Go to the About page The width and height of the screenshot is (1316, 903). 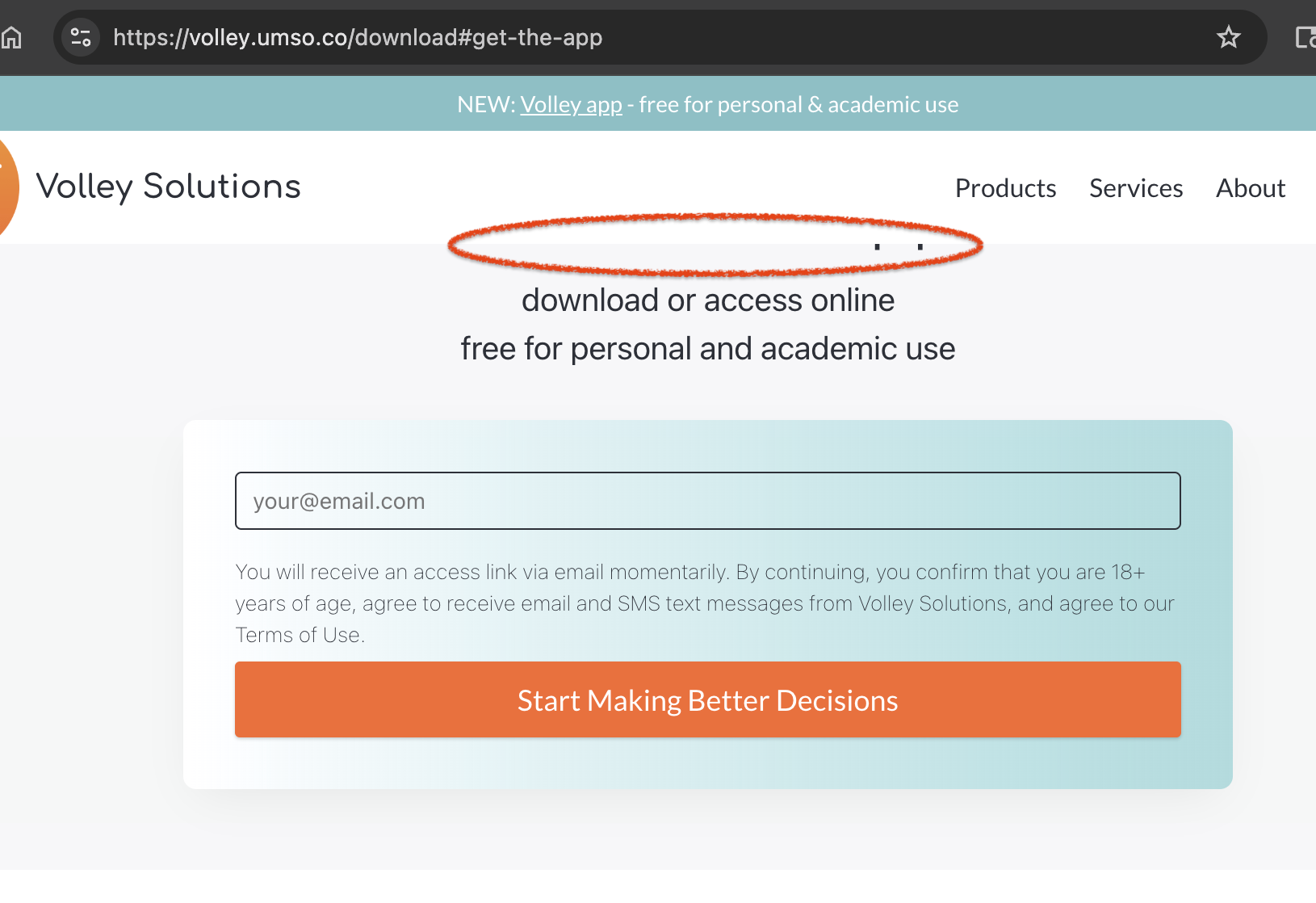[1251, 188]
